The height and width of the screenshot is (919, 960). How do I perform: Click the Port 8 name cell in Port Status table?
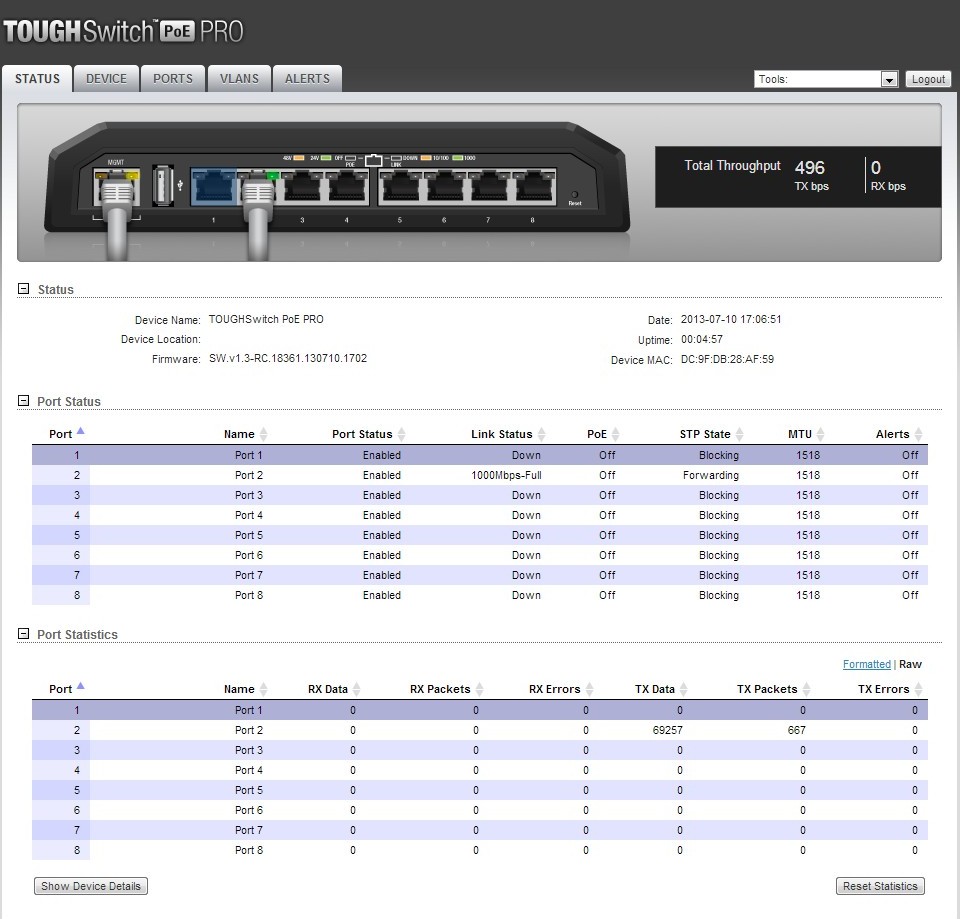[249, 595]
